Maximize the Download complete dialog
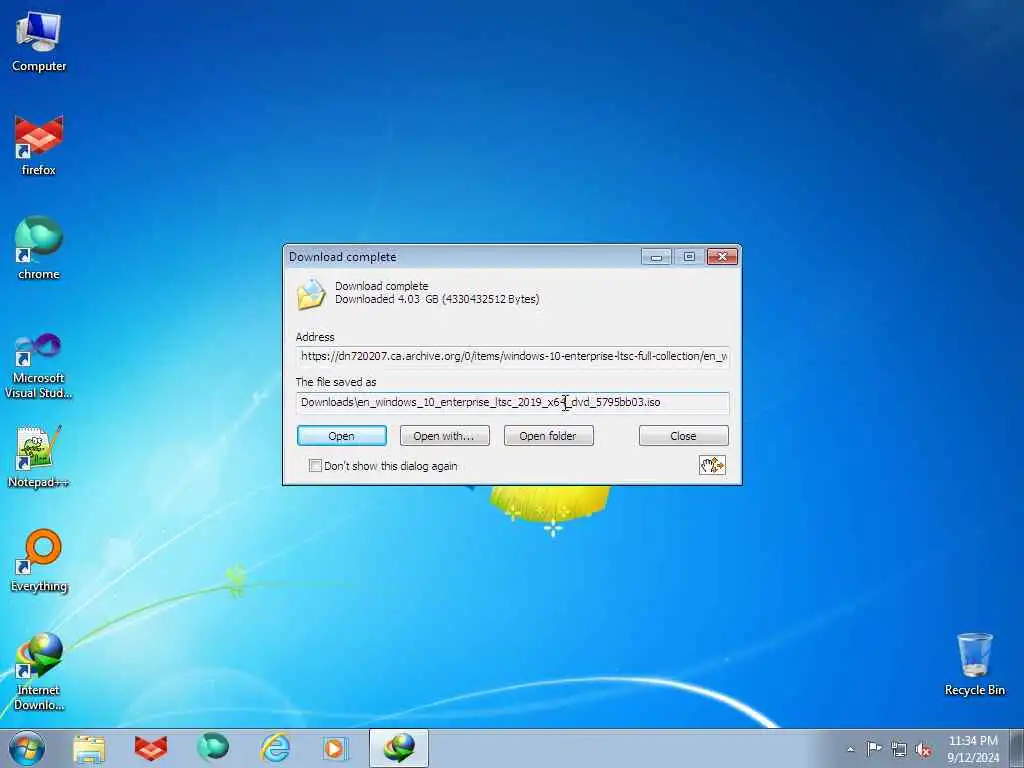The width and height of the screenshot is (1024, 768). click(689, 257)
